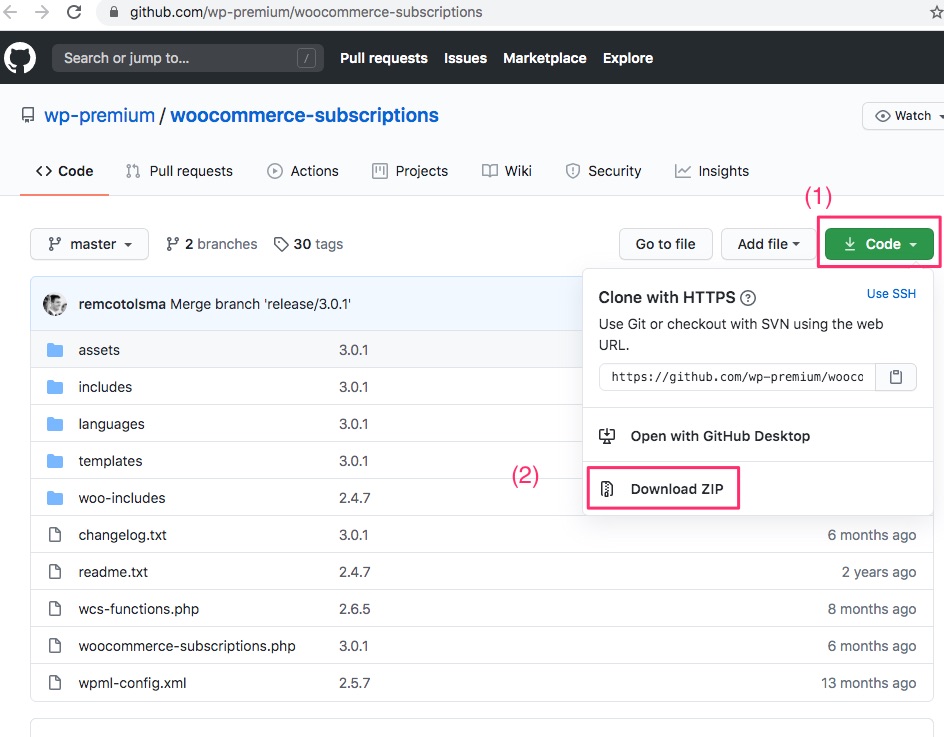This screenshot has height=737, width=944.
Task: Click the GitHub Desktop download icon
Action: click(x=607, y=436)
